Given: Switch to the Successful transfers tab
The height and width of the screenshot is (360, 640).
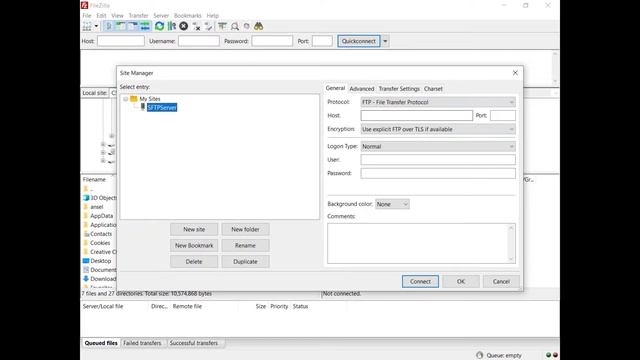Looking at the screenshot, I should click(194, 343).
